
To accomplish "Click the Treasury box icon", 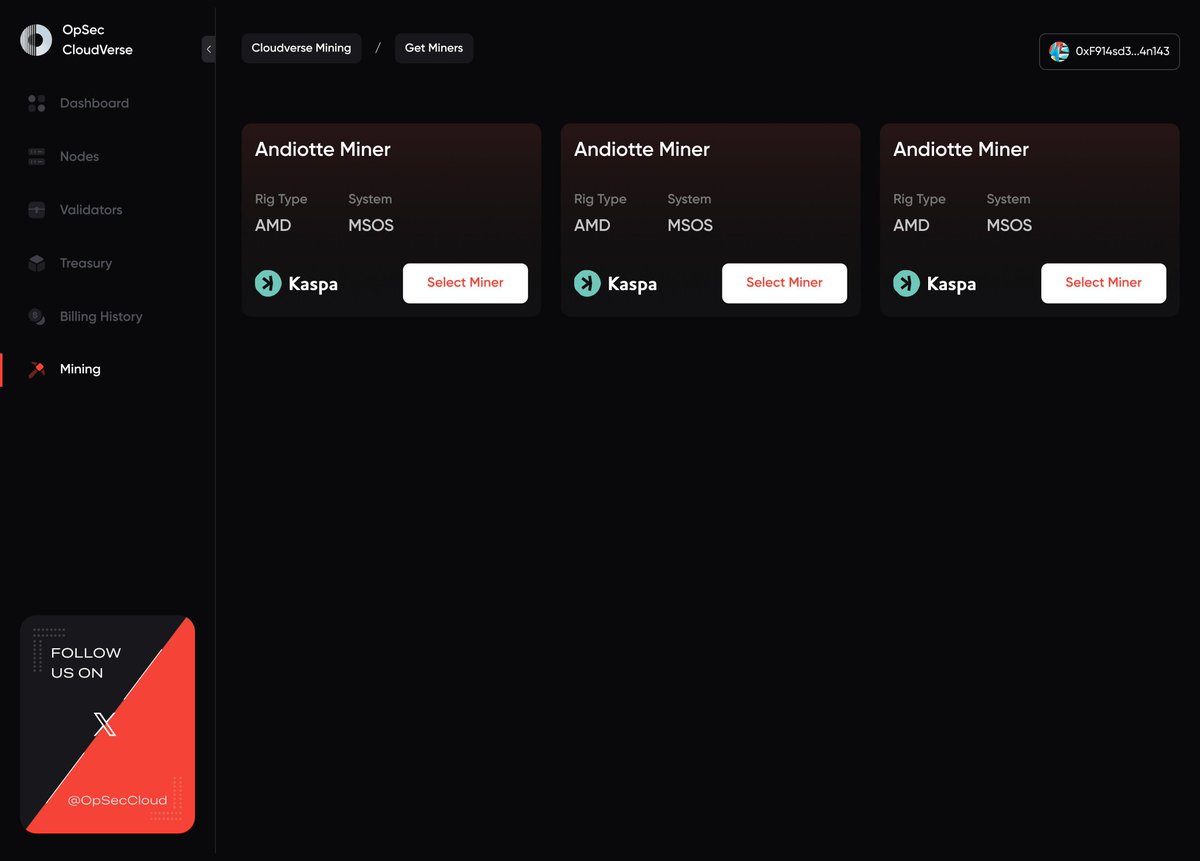I will pyautogui.click(x=37, y=263).
